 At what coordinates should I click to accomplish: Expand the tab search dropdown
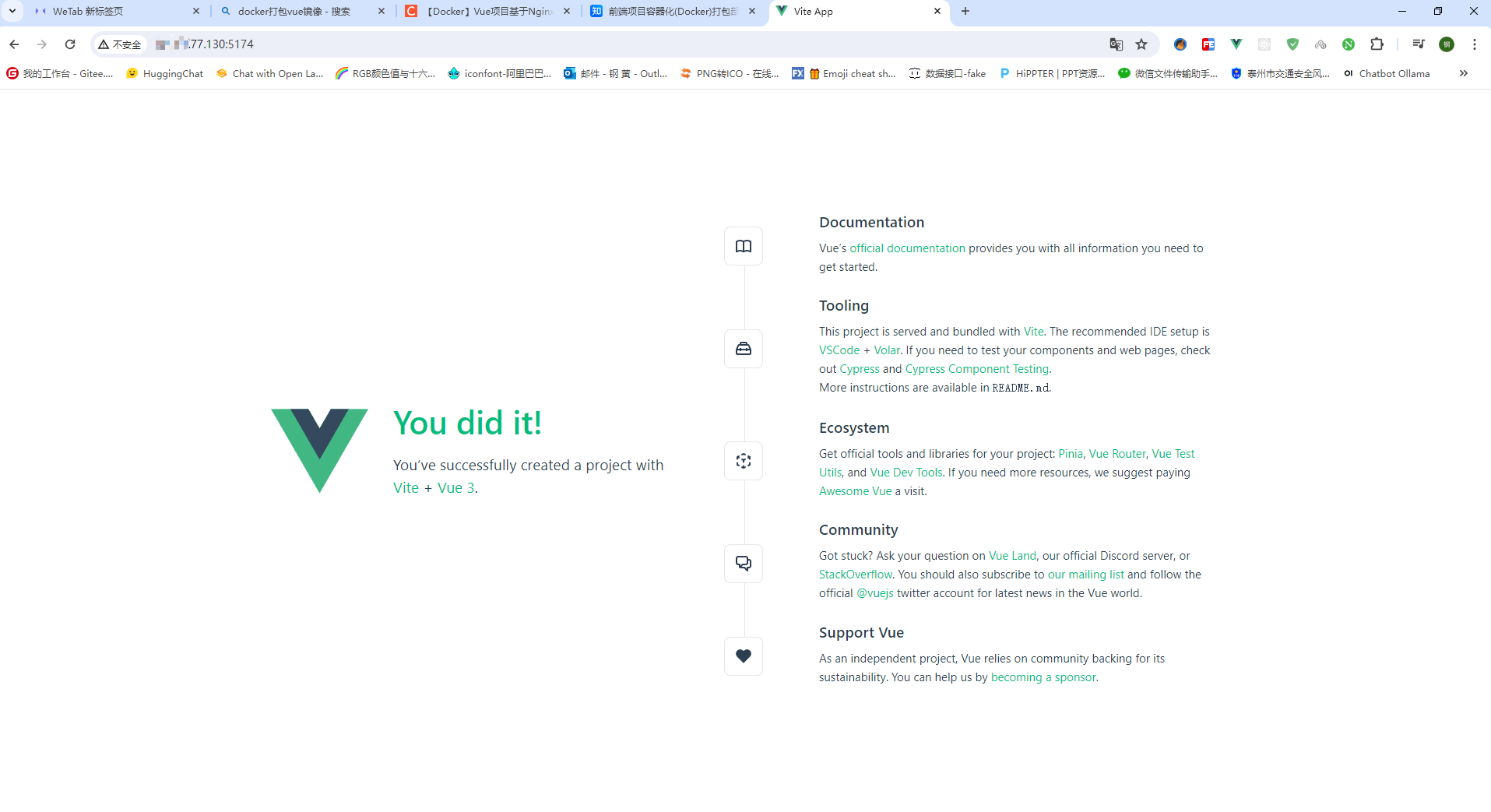[x=12, y=11]
